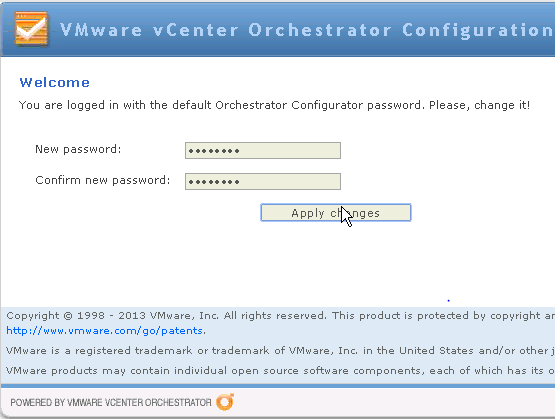
Task: Focus the Confirm new password field
Action: [263, 181]
